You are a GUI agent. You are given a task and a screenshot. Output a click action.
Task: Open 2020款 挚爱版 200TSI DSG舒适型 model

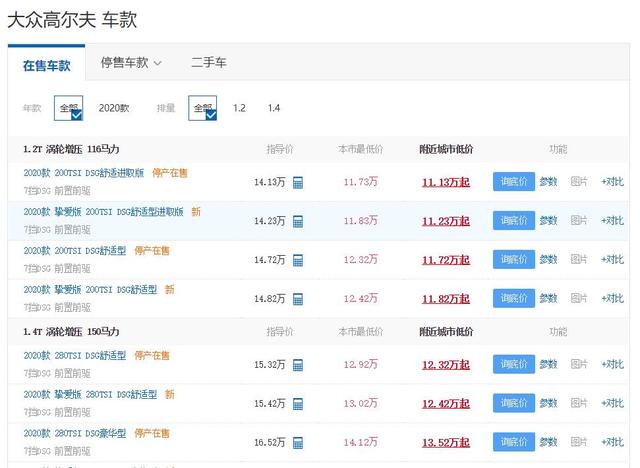(90, 290)
